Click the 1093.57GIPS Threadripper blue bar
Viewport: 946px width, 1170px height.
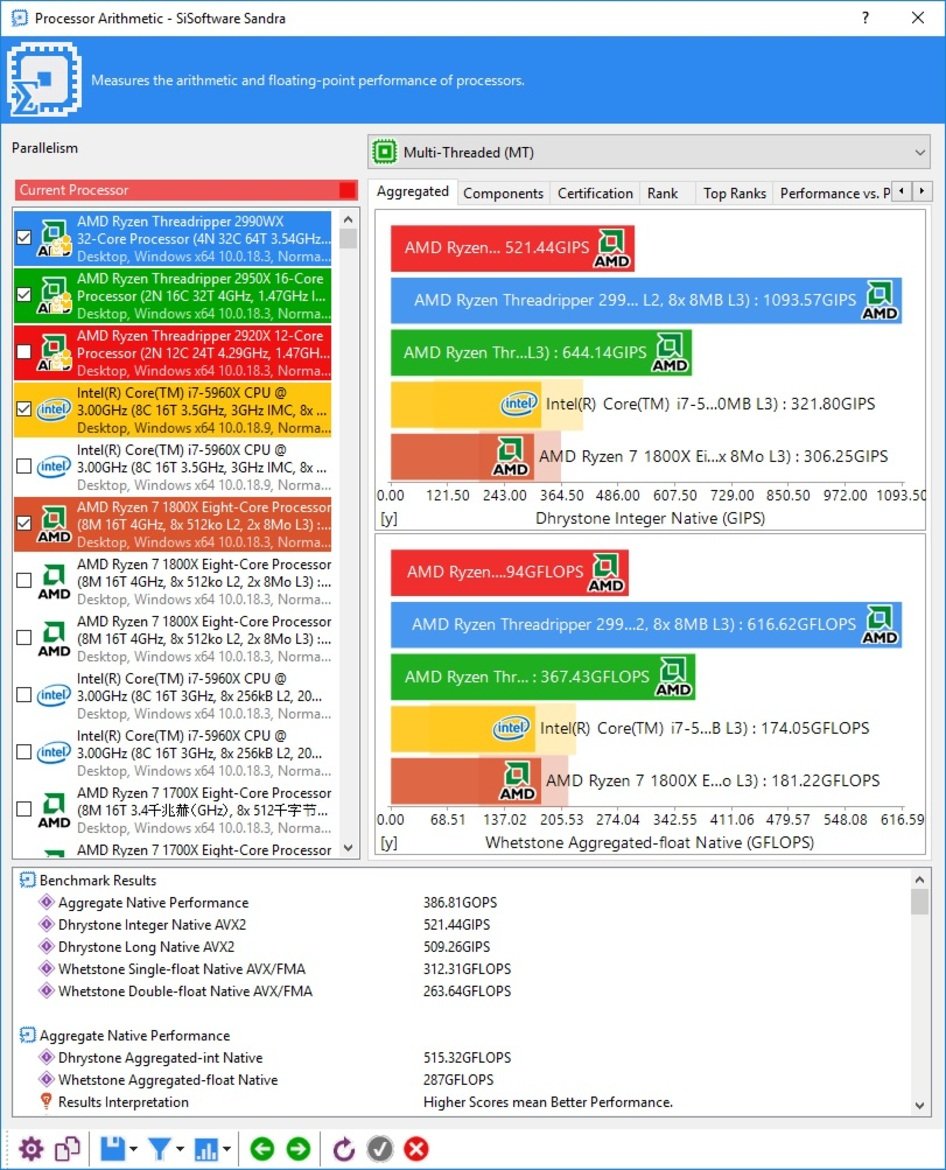pos(646,300)
